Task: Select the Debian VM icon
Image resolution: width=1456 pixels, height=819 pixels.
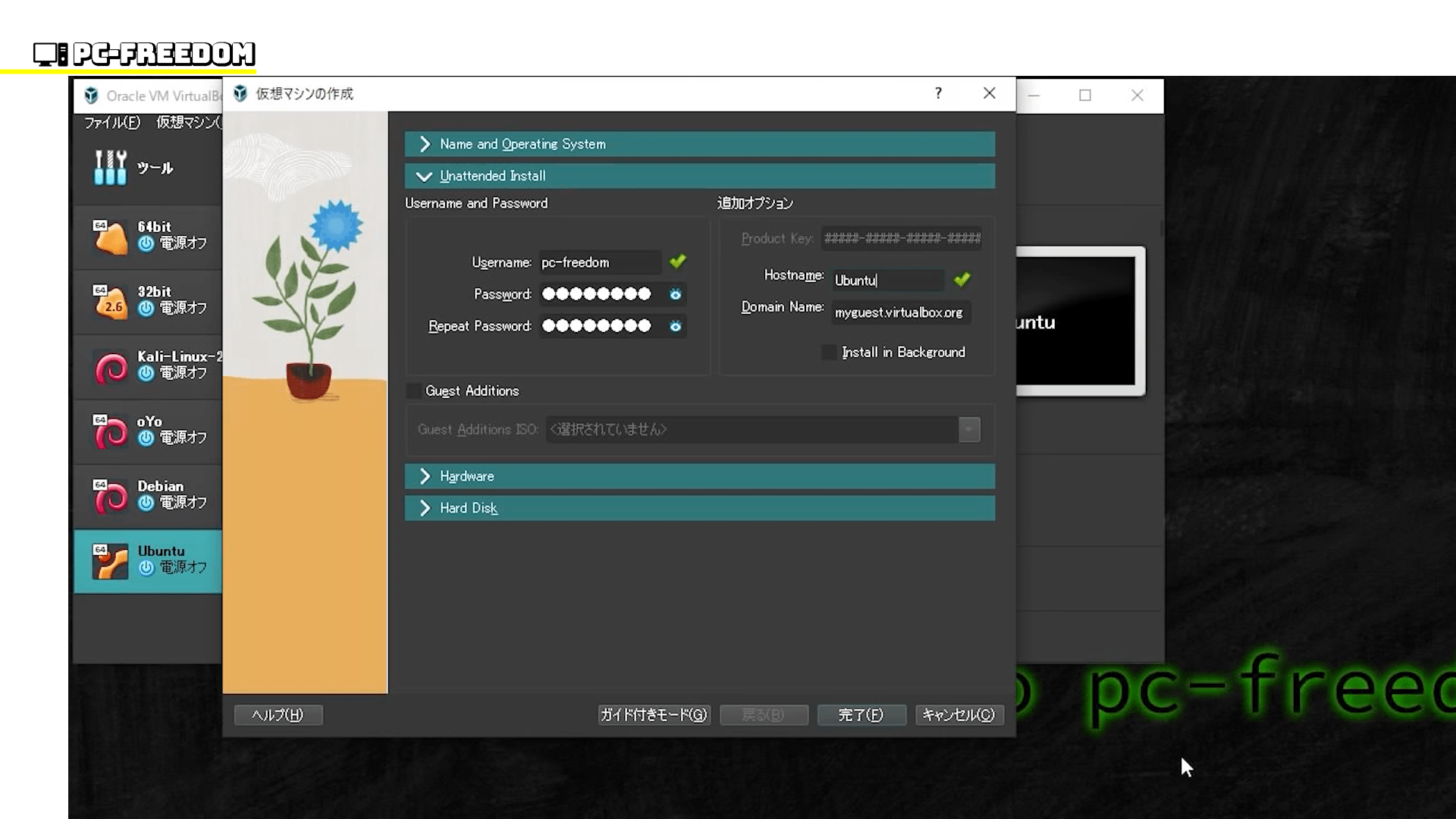Action: click(x=111, y=497)
